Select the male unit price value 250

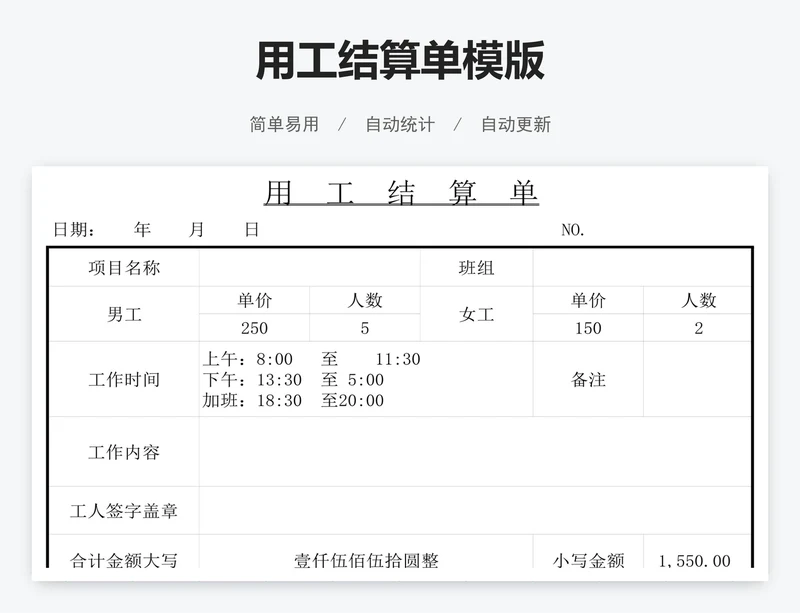255,328
